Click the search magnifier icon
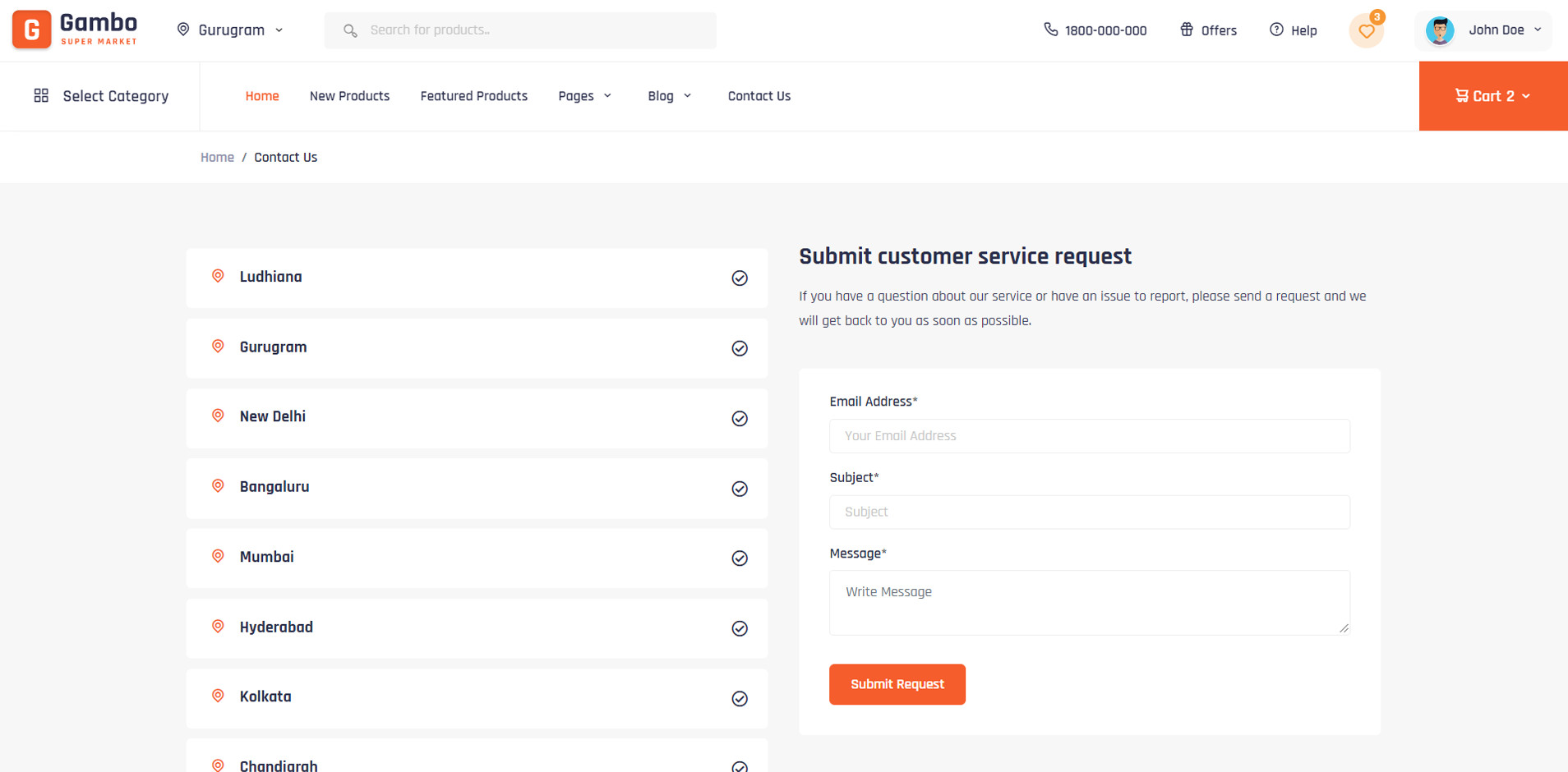Viewport: 1568px width, 772px height. (350, 30)
